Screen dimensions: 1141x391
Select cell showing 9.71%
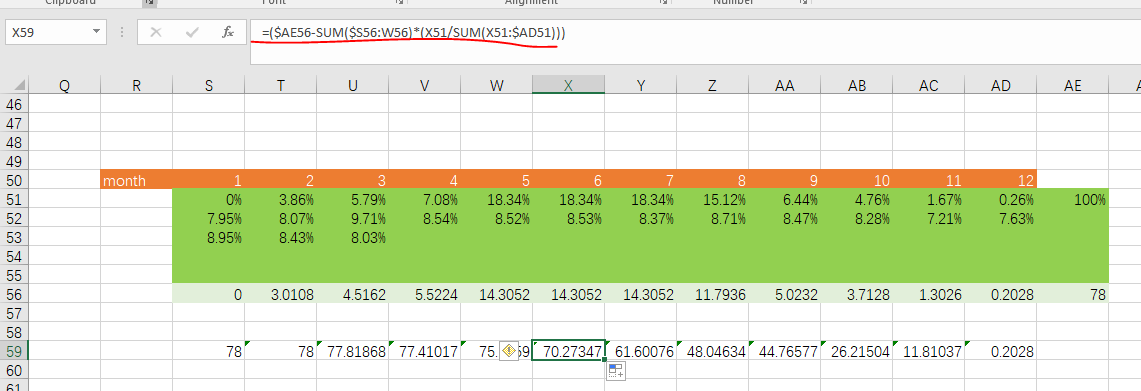(353, 218)
